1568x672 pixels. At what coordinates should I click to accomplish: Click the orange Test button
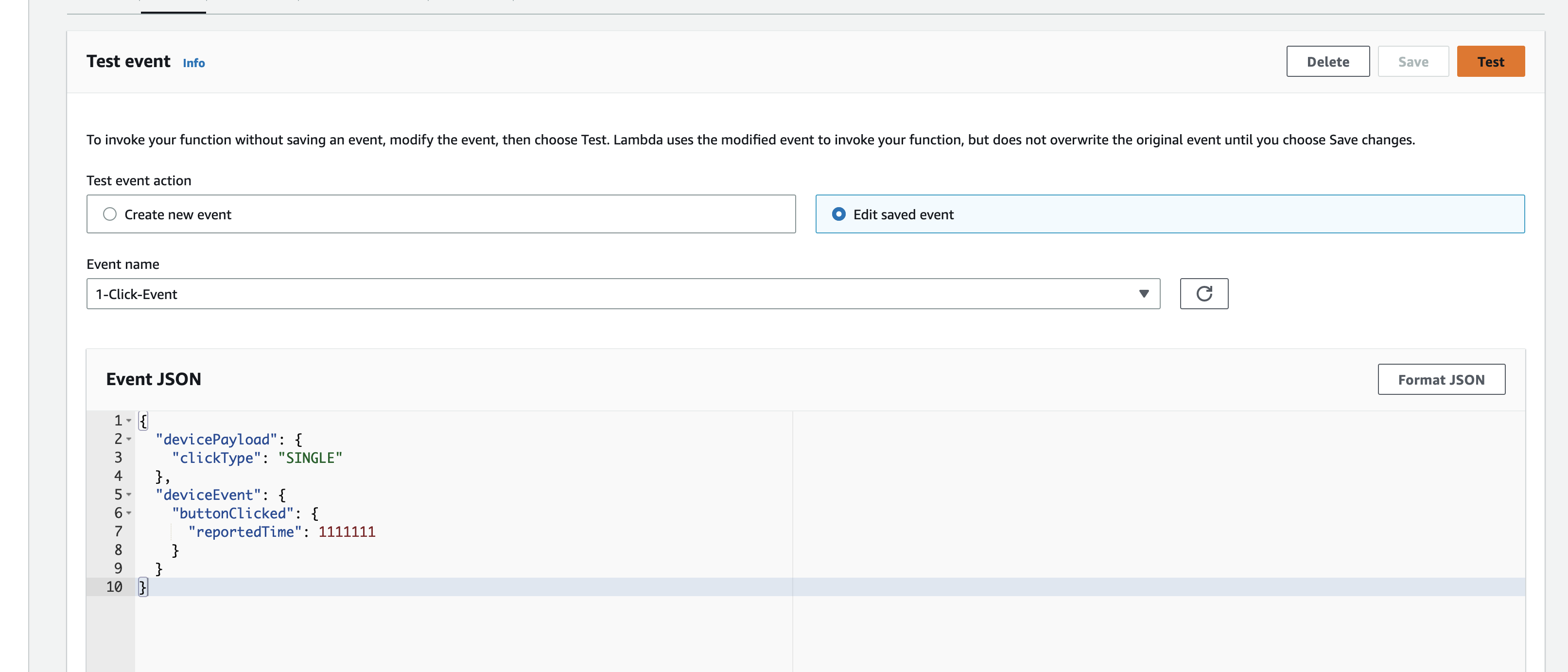pos(1490,61)
